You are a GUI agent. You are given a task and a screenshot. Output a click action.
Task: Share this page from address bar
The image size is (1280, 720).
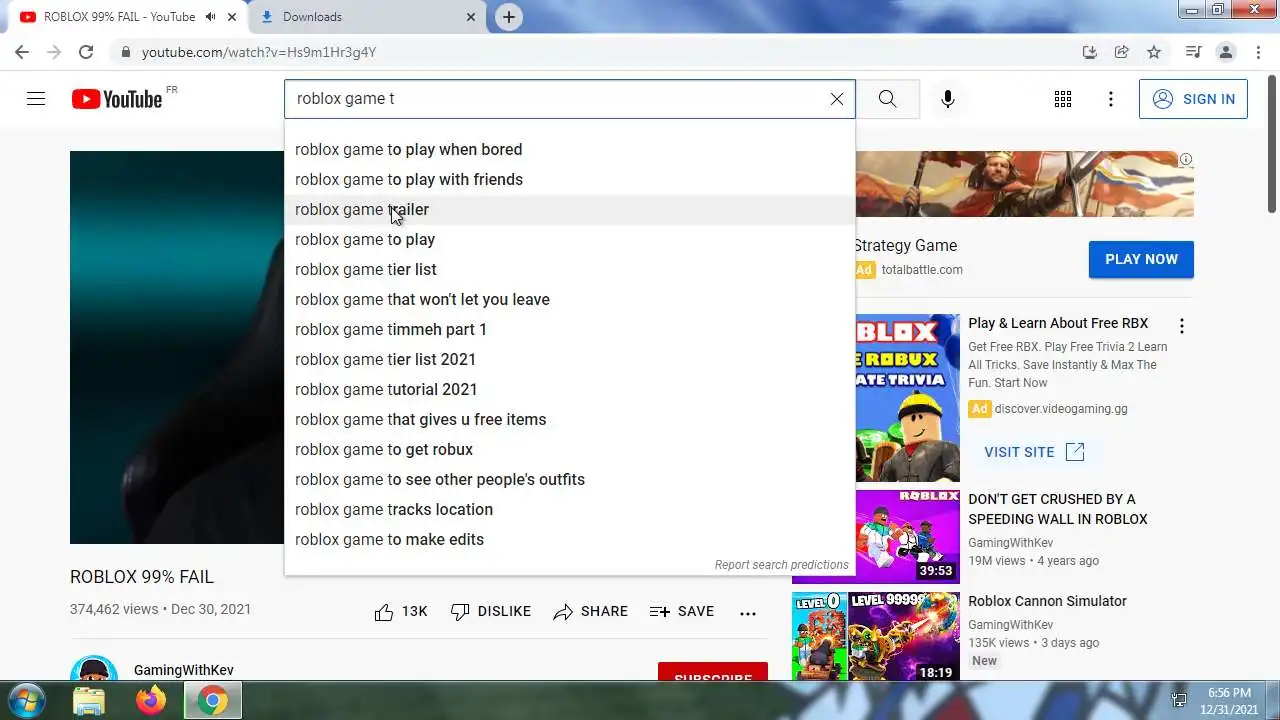(x=1122, y=52)
